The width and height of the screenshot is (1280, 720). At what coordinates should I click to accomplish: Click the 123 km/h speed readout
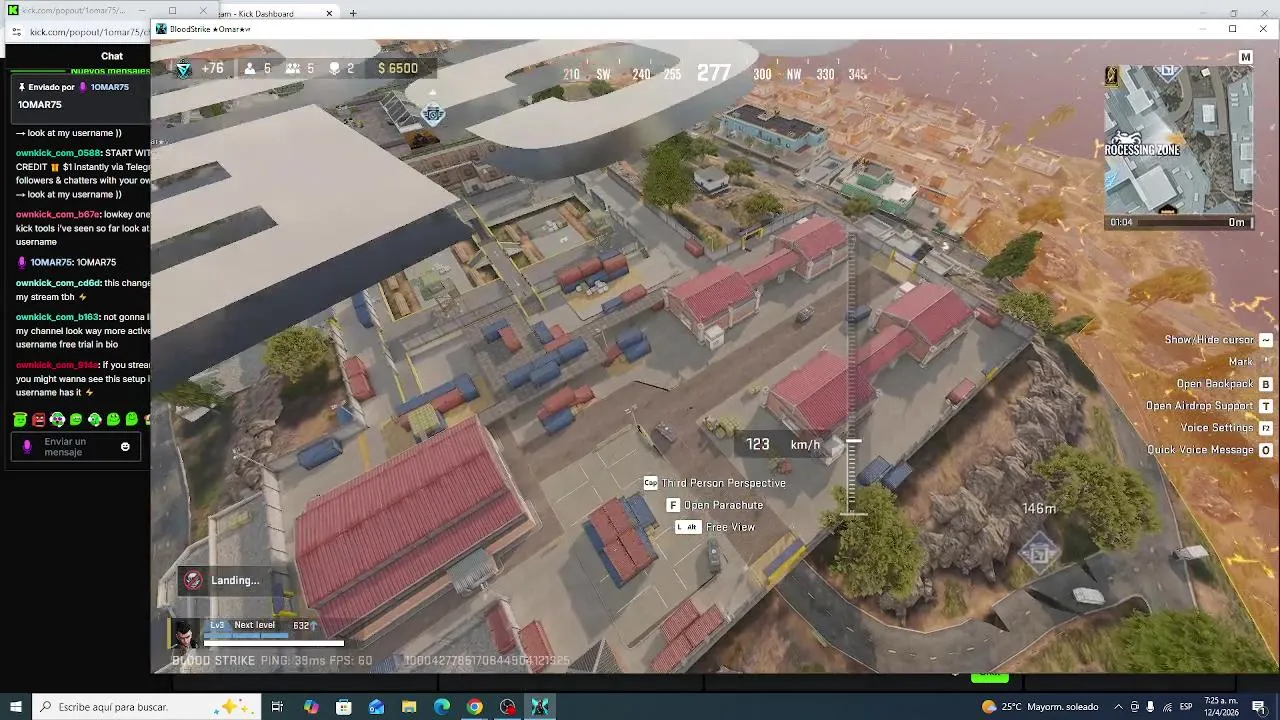coord(782,444)
